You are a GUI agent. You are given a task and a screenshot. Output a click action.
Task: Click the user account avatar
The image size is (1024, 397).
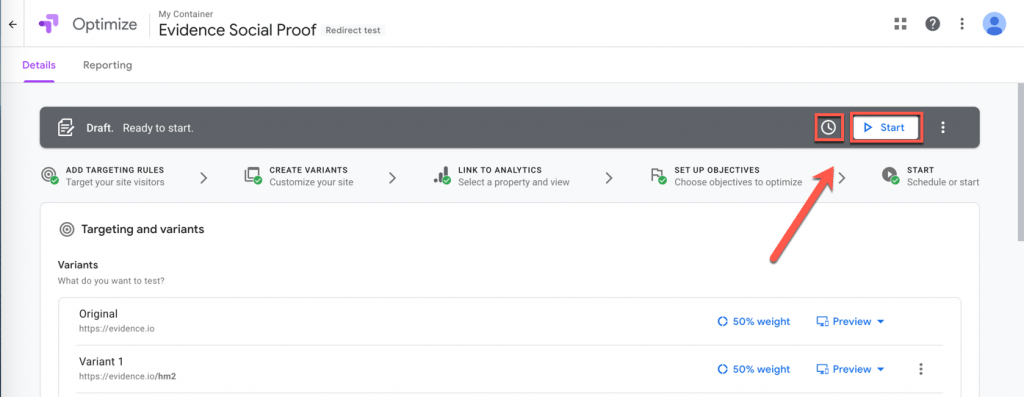994,24
